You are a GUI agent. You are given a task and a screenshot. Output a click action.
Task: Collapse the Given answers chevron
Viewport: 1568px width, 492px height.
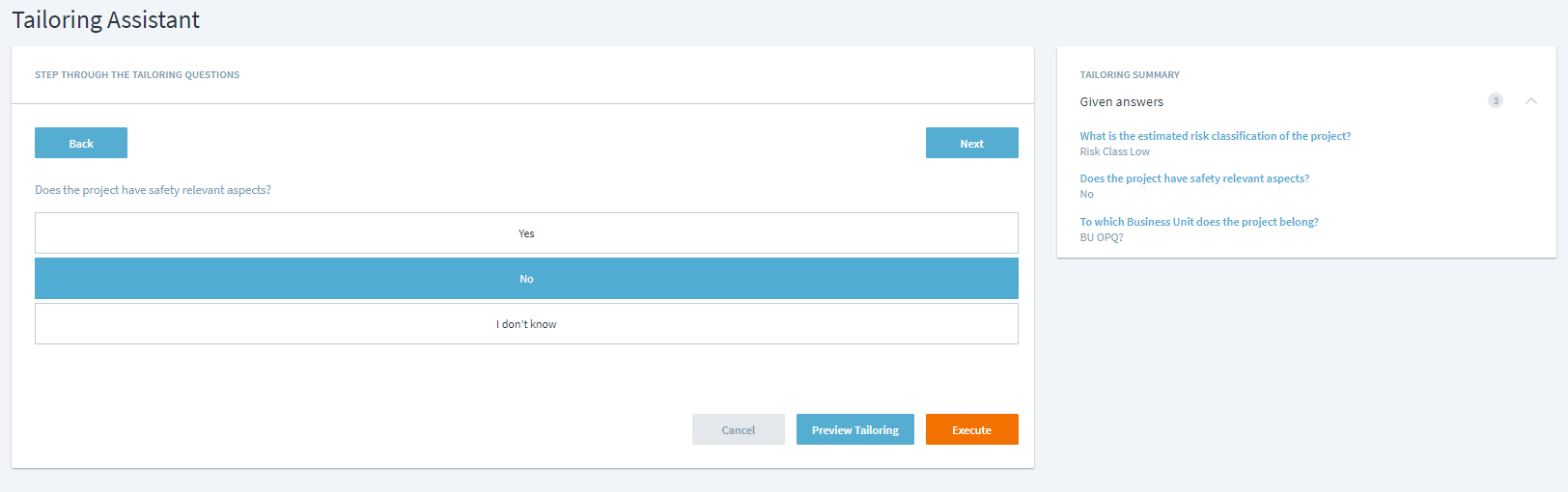tap(1530, 101)
